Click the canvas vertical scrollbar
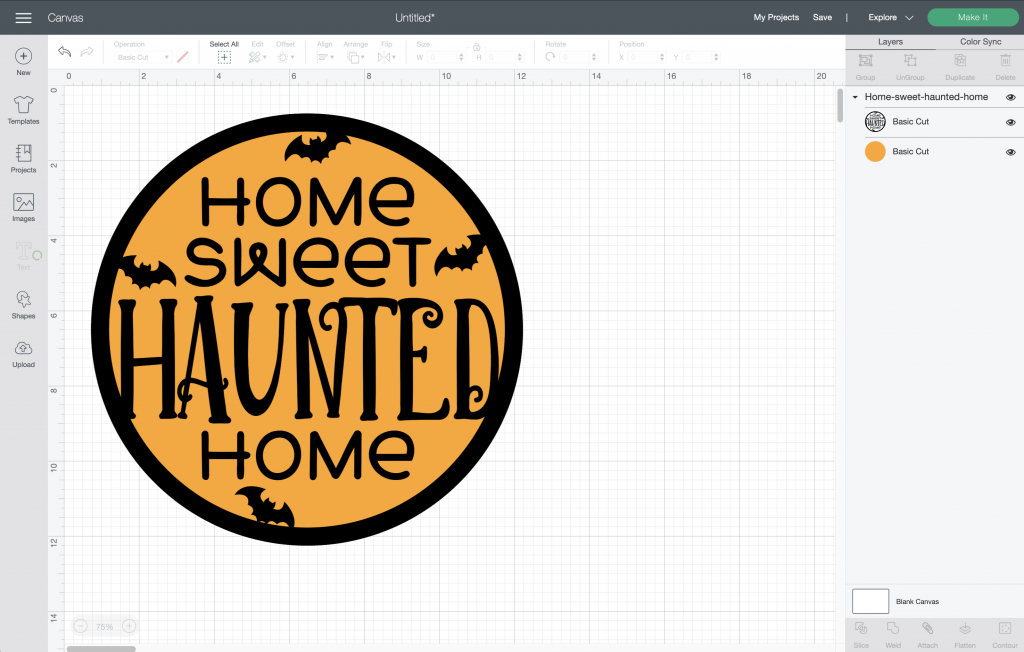 tap(840, 105)
